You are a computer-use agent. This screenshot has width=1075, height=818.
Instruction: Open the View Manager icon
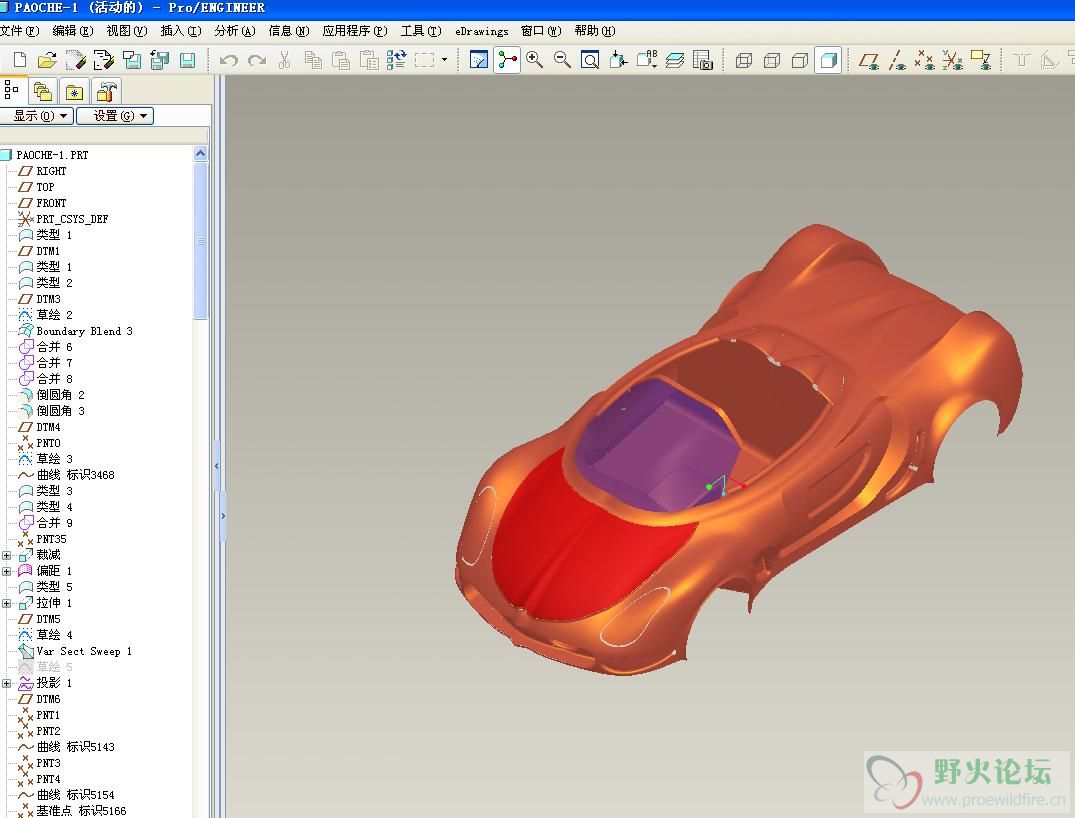point(703,60)
